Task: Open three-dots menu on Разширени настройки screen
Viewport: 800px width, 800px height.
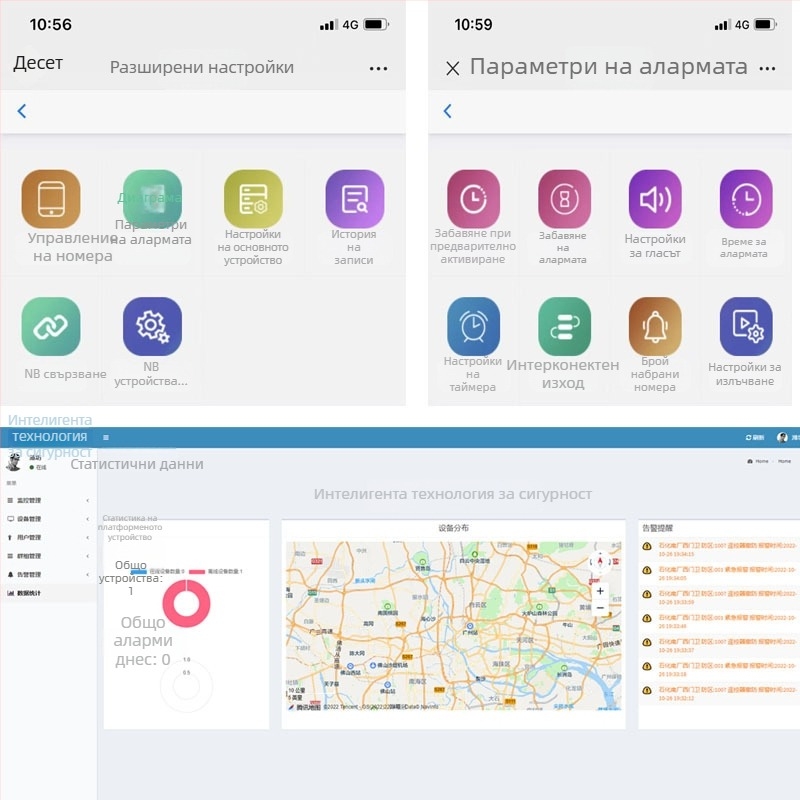Action: 378,68
